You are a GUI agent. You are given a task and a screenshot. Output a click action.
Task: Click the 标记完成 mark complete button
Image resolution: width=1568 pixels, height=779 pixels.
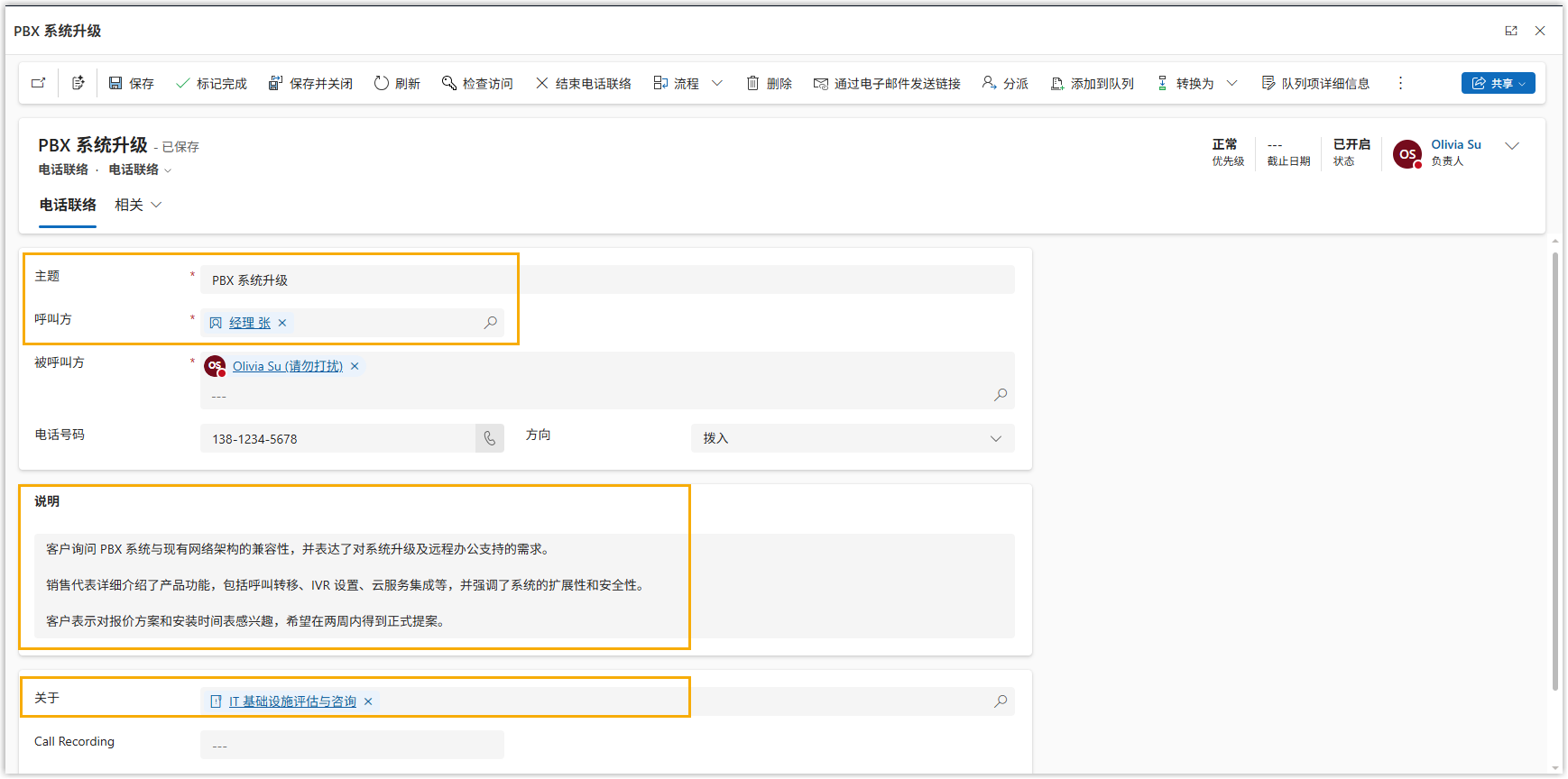[x=212, y=83]
